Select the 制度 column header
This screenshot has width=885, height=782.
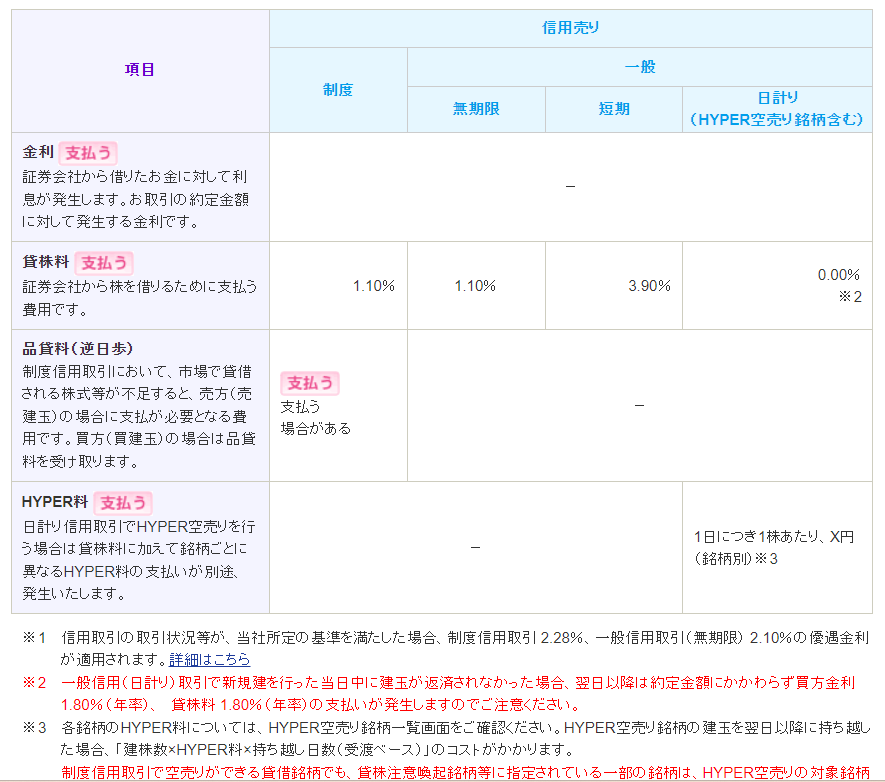coord(338,90)
